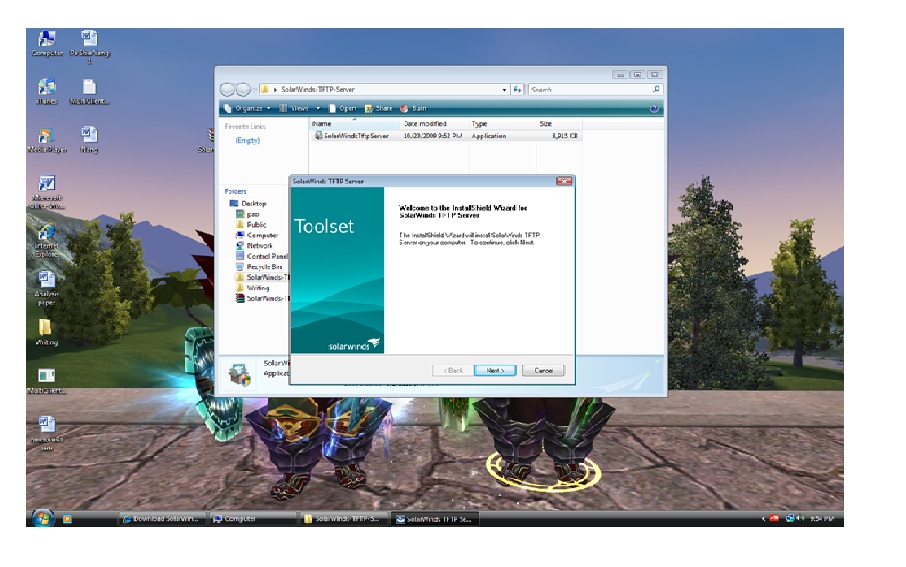The height and width of the screenshot is (567, 906).
Task: Click the volume icon in the system tray
Action: pos(800,518)
